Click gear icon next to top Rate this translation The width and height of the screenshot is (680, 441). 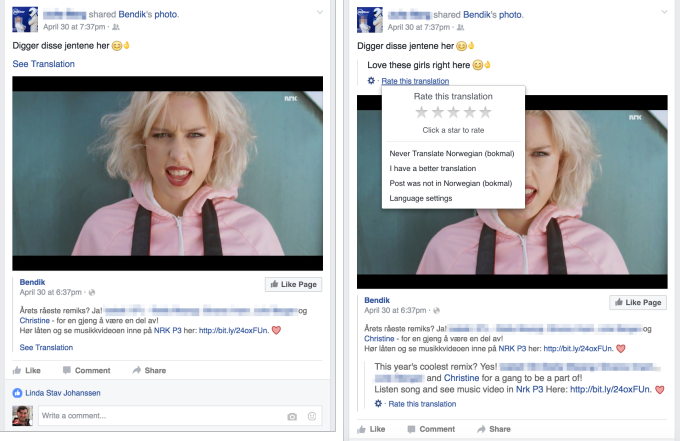click(371, 81)
